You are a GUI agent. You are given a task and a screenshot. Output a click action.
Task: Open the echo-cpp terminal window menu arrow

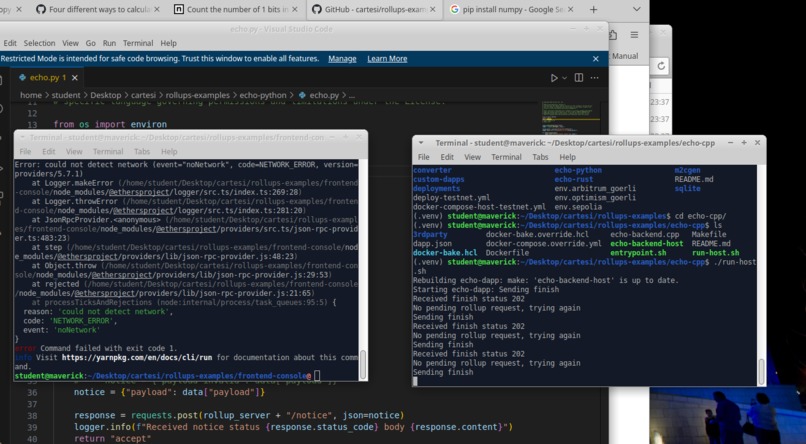pos(421,143)
